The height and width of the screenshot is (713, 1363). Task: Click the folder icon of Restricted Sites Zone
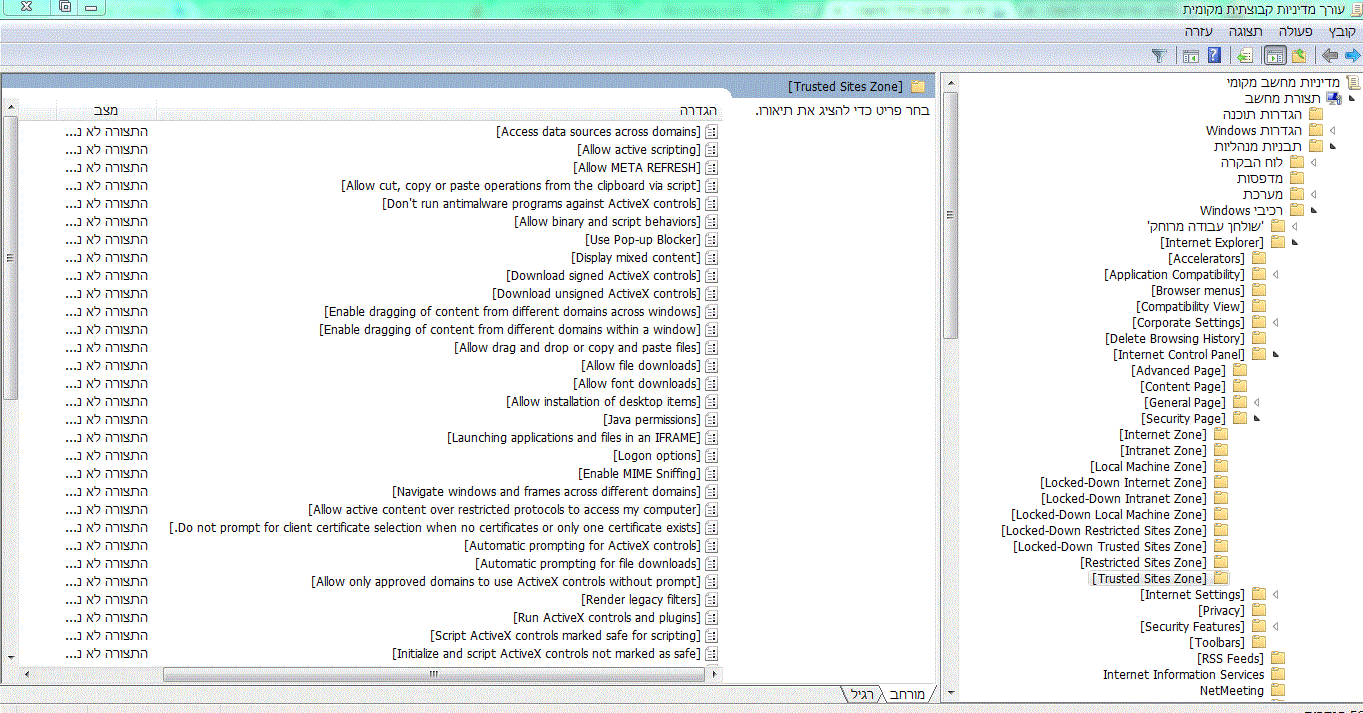tap(1221, 563)
